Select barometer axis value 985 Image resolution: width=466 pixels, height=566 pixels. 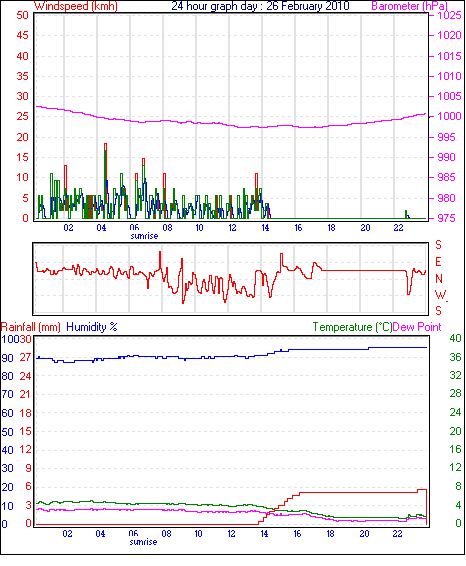pyautogui.click(x=447, y=178)
